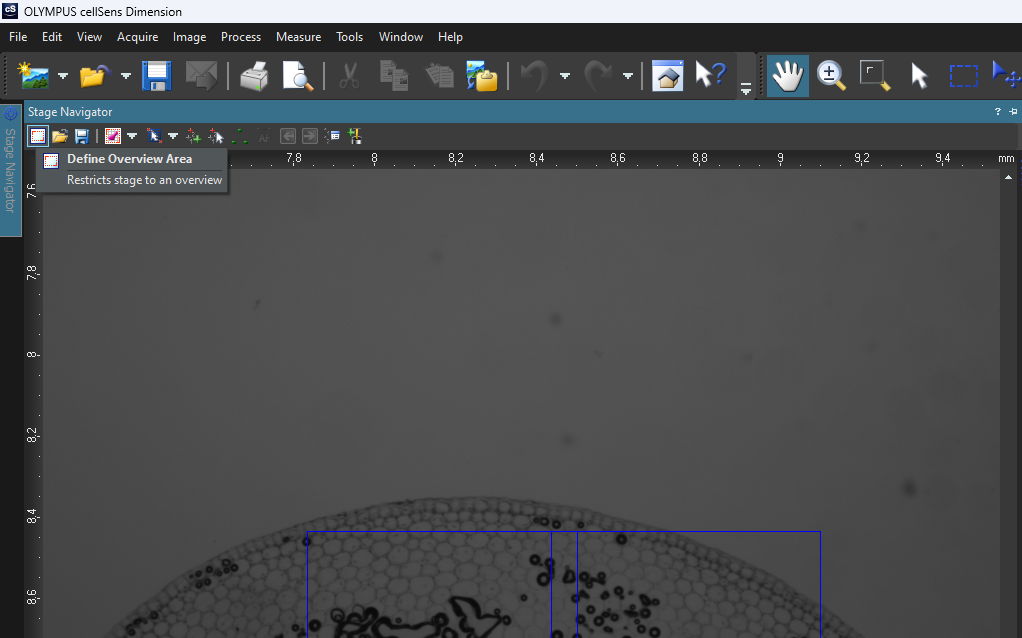Open the Process menu

click(x=241, y=37)
